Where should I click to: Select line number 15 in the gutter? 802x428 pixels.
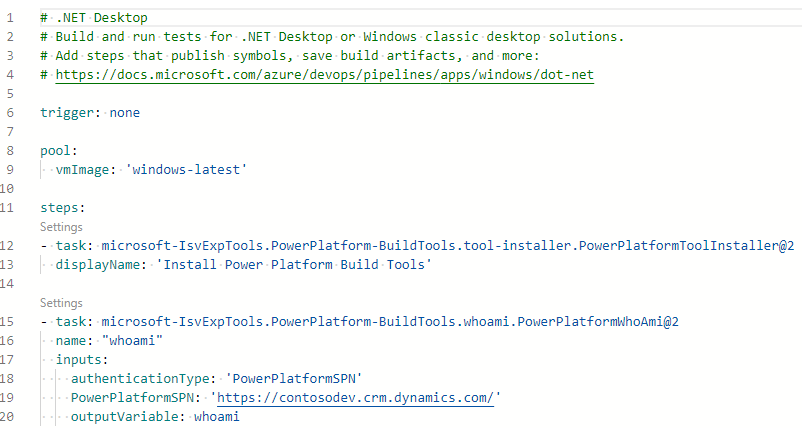pos(7,321)
